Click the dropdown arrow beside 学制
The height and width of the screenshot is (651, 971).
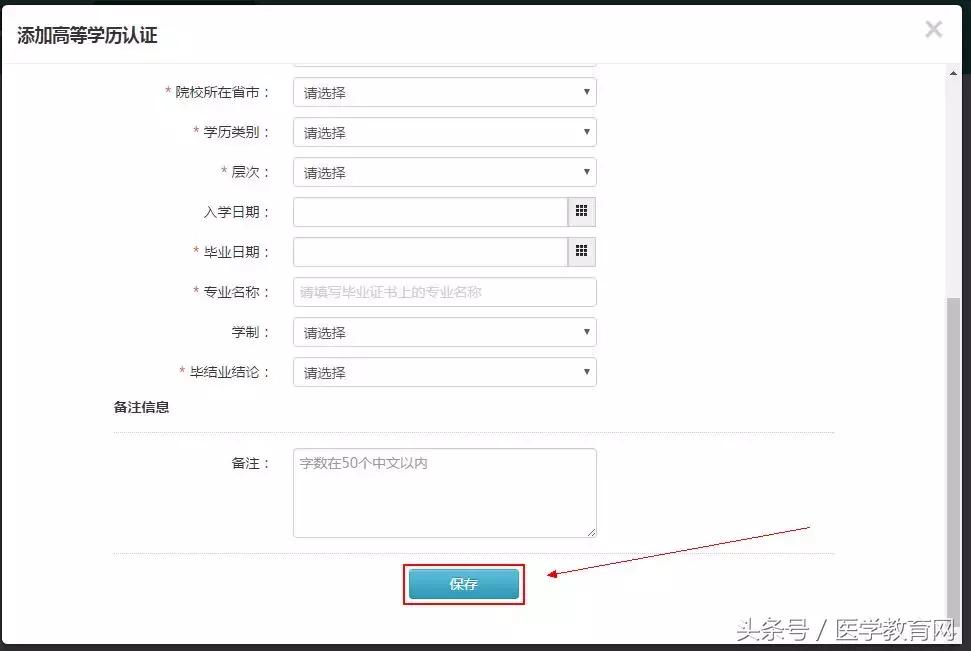click(x=587, y=331)
